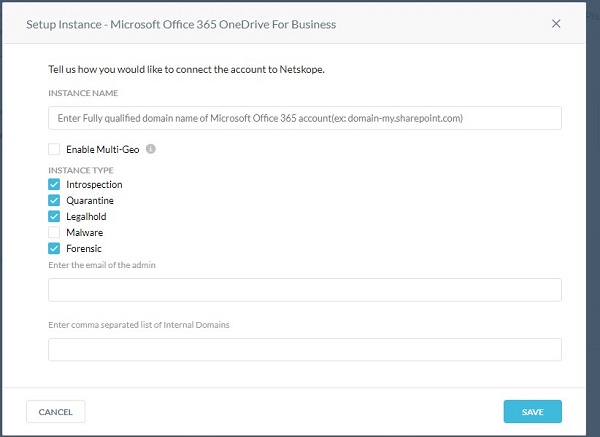Image resolution: width=600 pixels, height=437 pixels.
Task: Click the INSTANCE NAME label
Action: [83, 93]
